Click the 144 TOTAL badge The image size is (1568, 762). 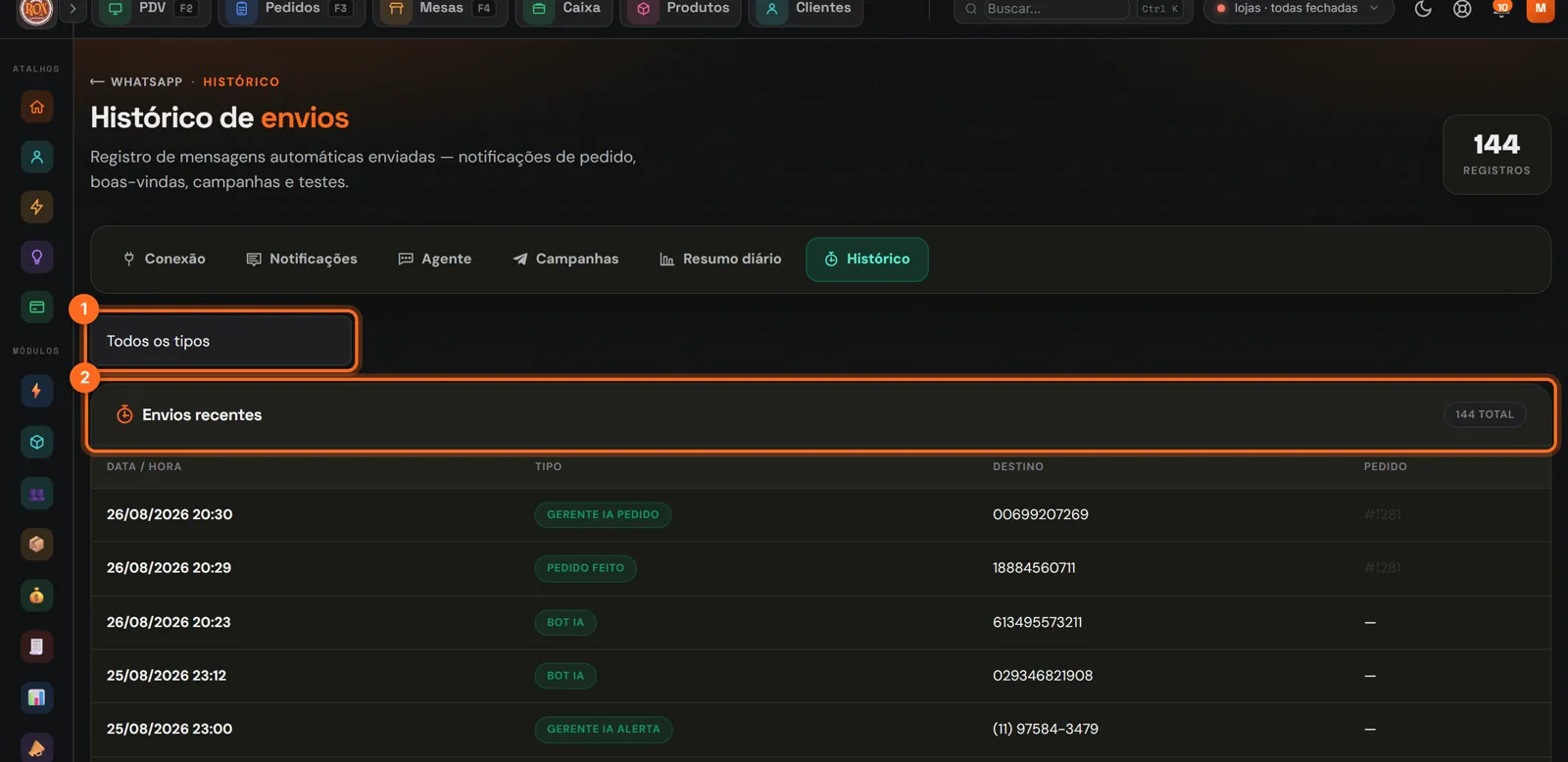click(1484, 414)
